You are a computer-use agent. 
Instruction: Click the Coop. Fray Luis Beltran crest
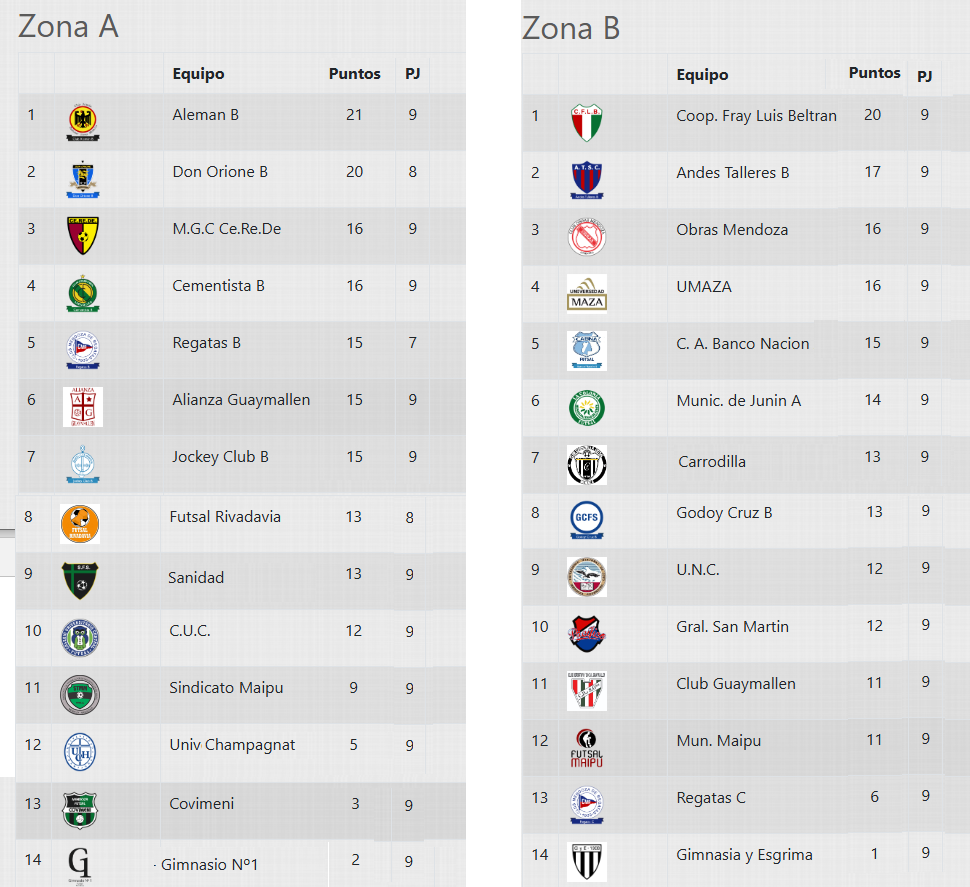point(586,122)
